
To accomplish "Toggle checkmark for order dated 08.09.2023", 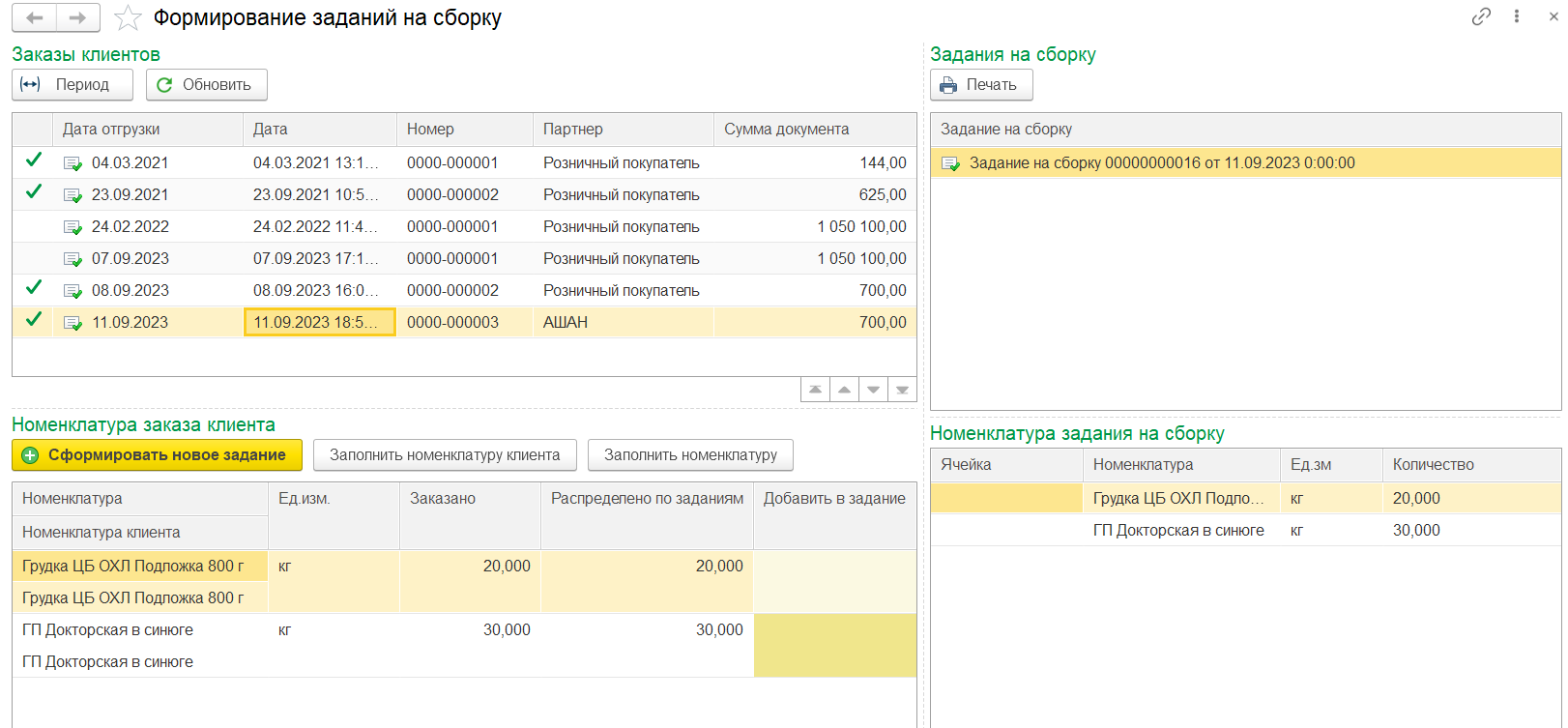I will (x=34, y=288).
